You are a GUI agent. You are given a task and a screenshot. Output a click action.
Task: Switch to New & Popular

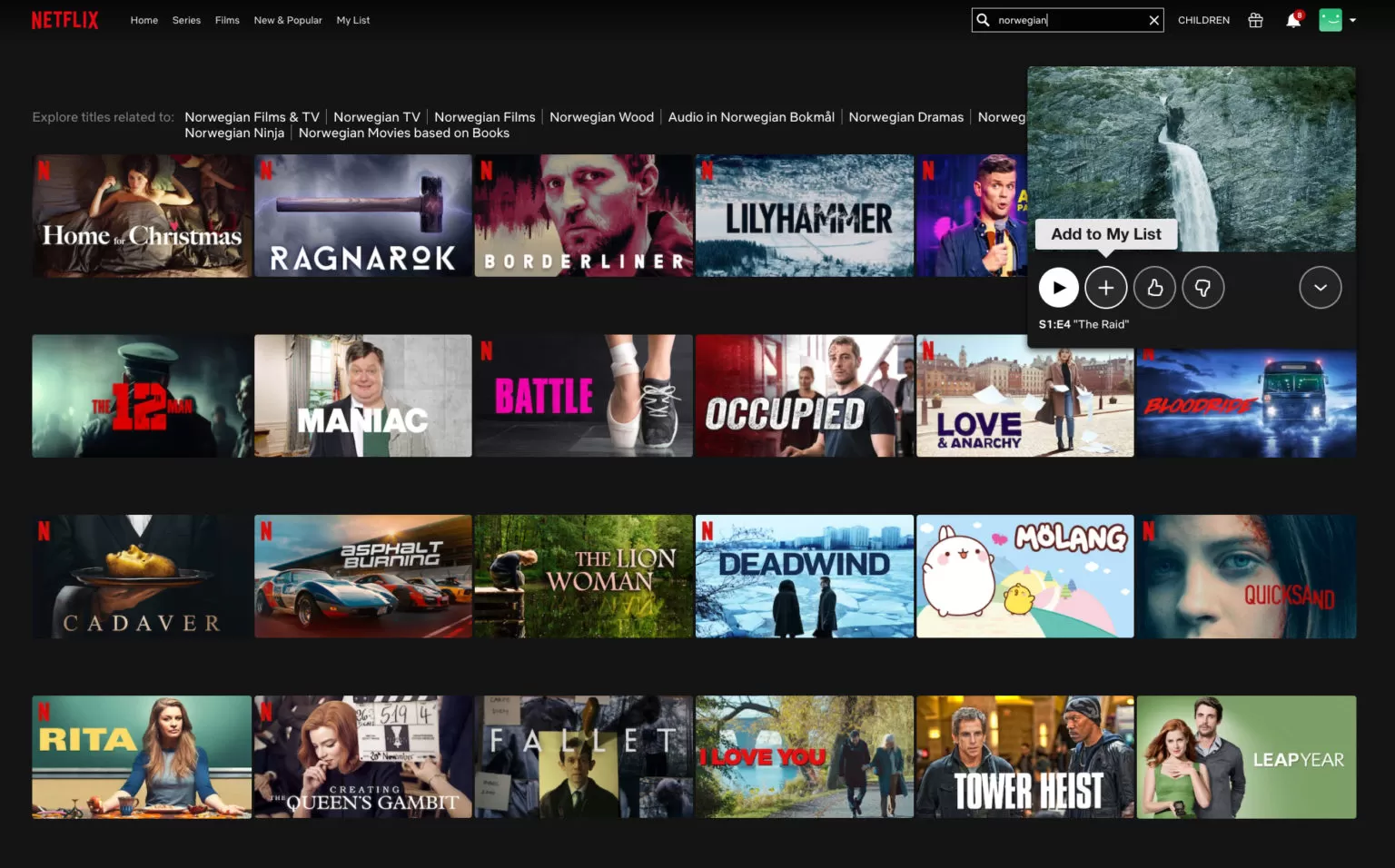tap(288, 19)
